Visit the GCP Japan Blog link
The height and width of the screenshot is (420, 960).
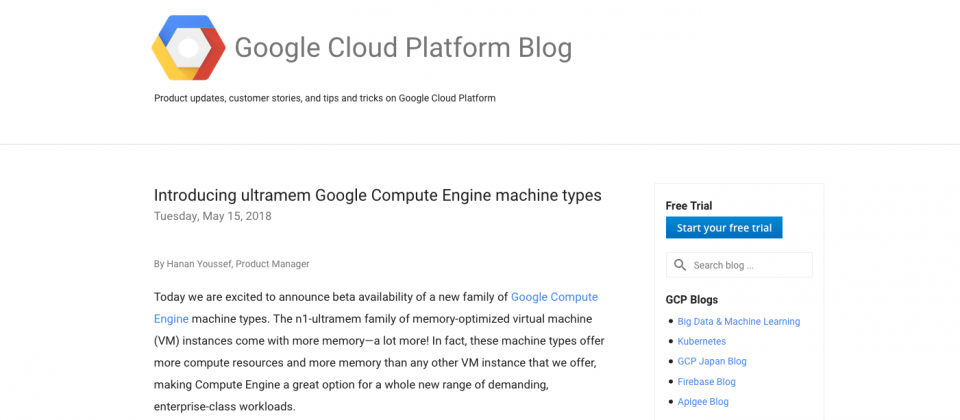click(x=712, y=362)
